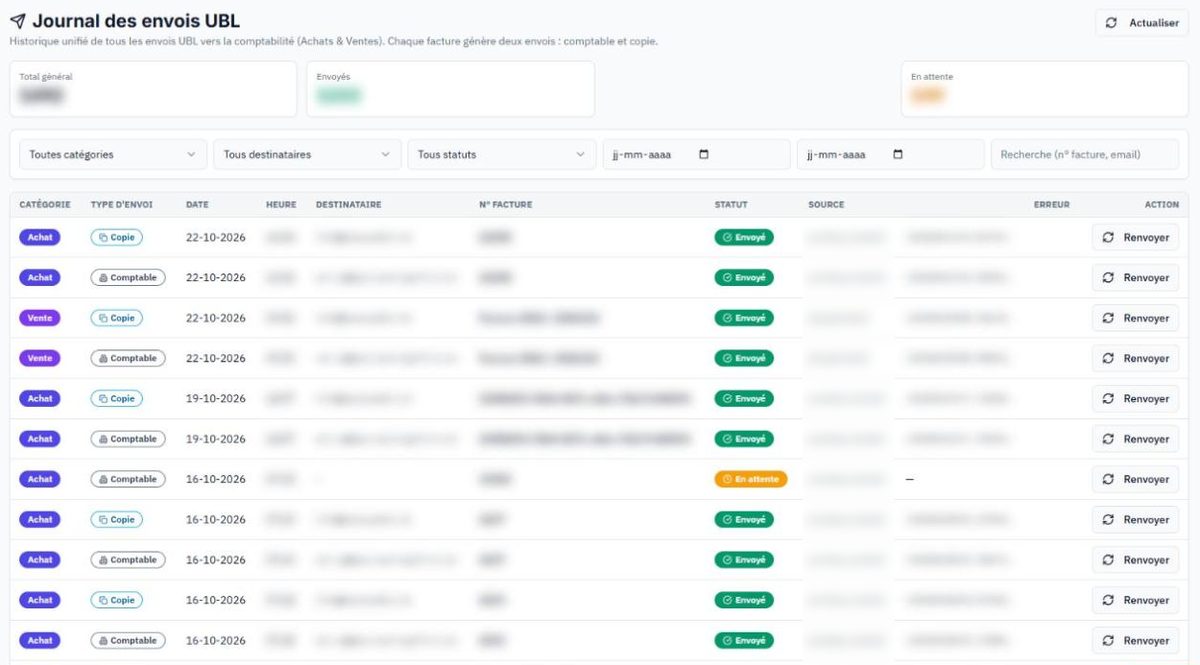The image size is (1200, 665).
Task: Click the date 19-10-2026 in the Copie row
Action: 216,398
